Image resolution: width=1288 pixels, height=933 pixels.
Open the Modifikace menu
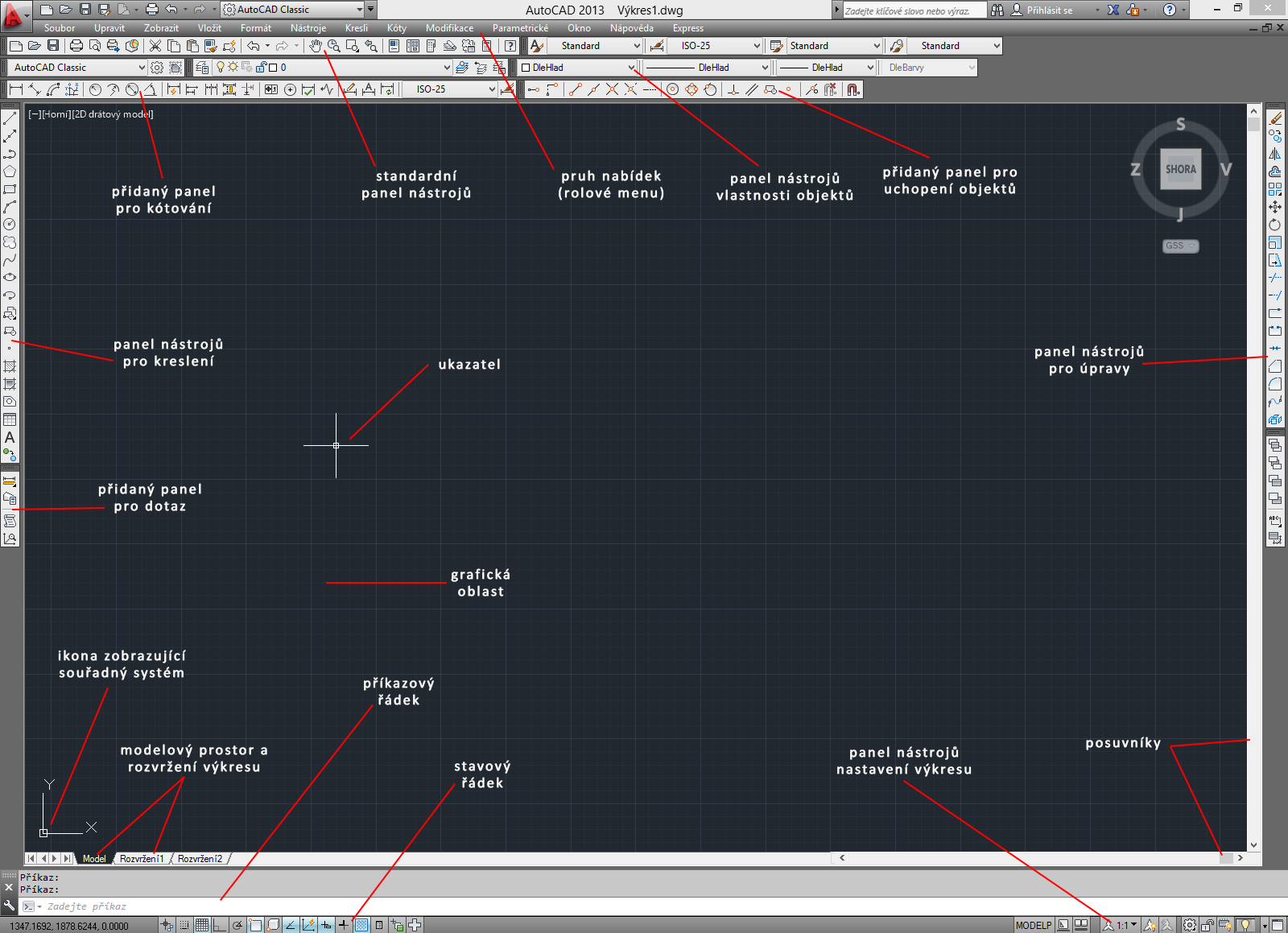pyautogui.click(x=449, y=28)
